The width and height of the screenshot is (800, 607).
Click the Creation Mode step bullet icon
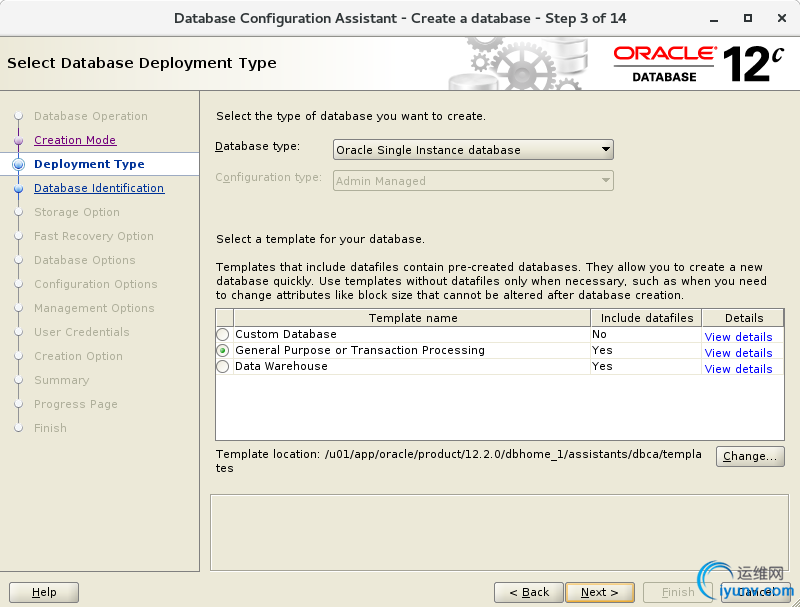click(x=18, y=140)
